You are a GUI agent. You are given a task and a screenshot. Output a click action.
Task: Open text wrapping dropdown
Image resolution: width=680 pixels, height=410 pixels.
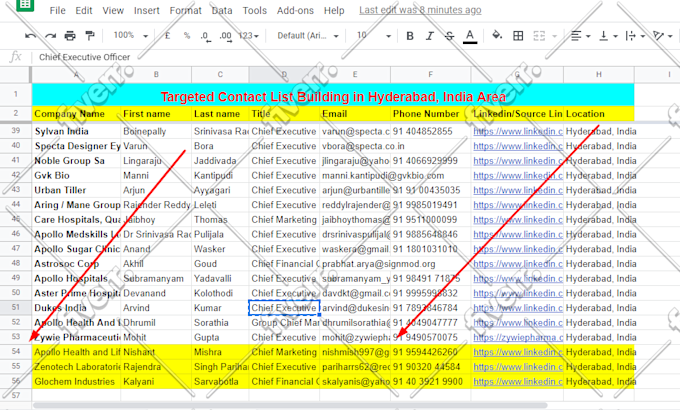coord(635,36)
